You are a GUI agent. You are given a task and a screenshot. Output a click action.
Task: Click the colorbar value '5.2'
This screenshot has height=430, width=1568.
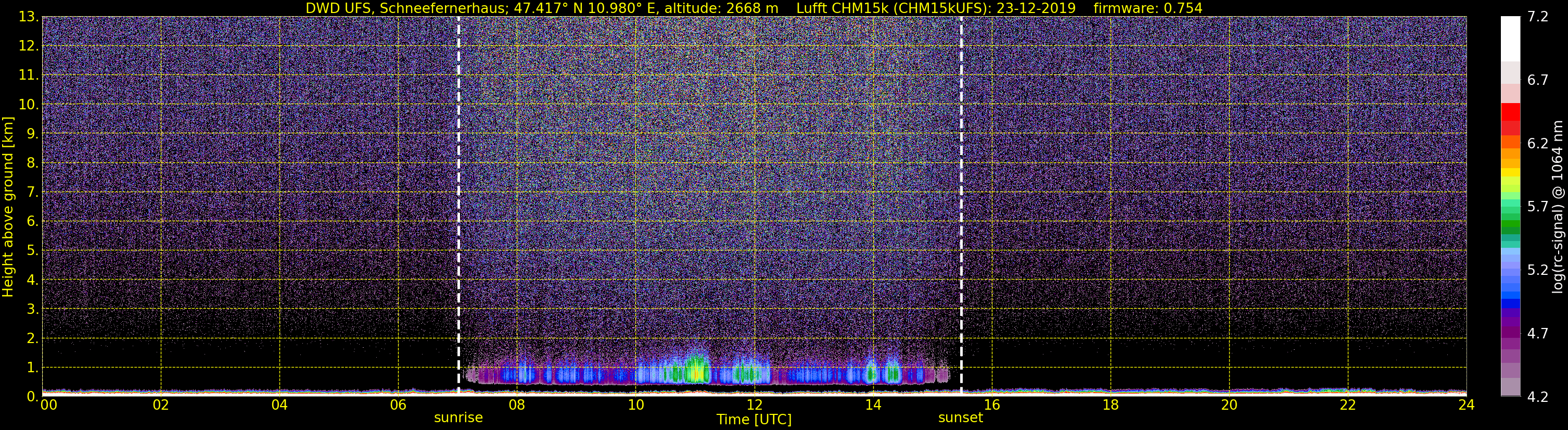coord(1538,270)
